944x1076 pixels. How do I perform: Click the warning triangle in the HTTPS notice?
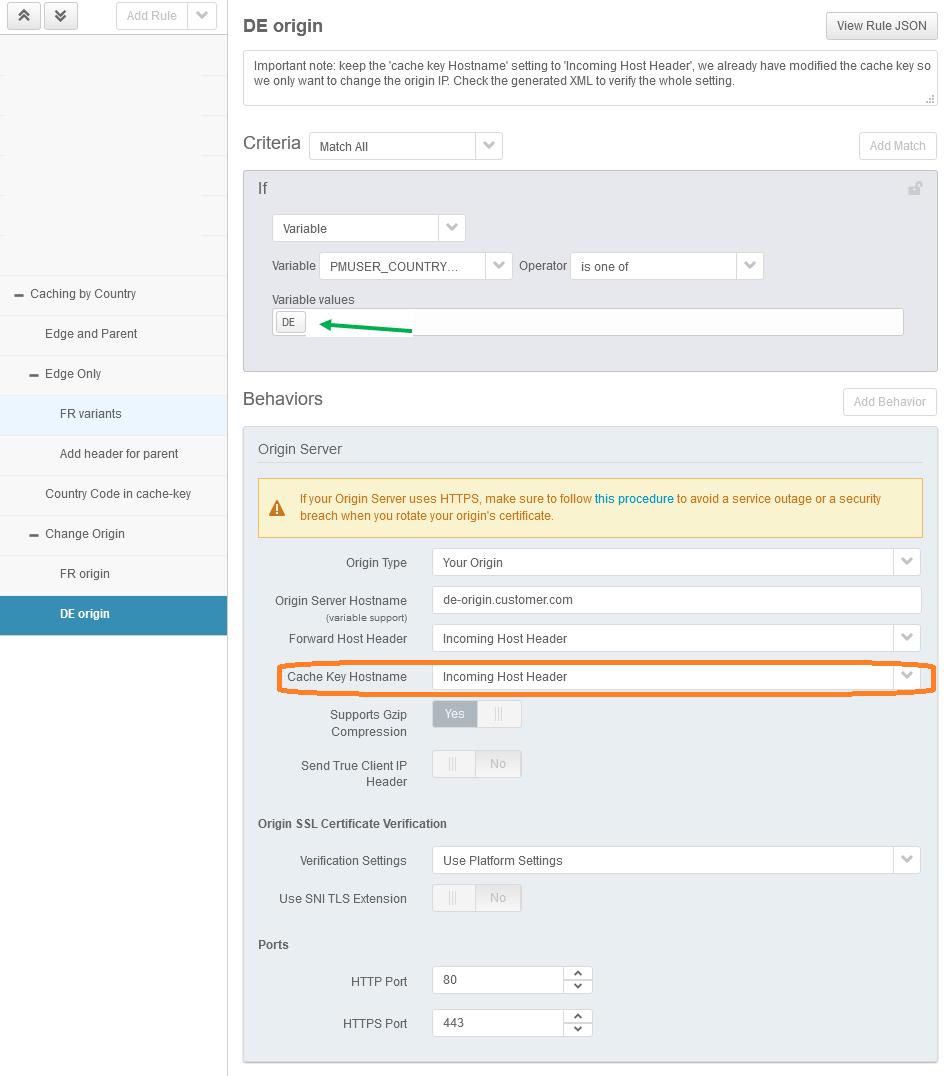[277, 499]
